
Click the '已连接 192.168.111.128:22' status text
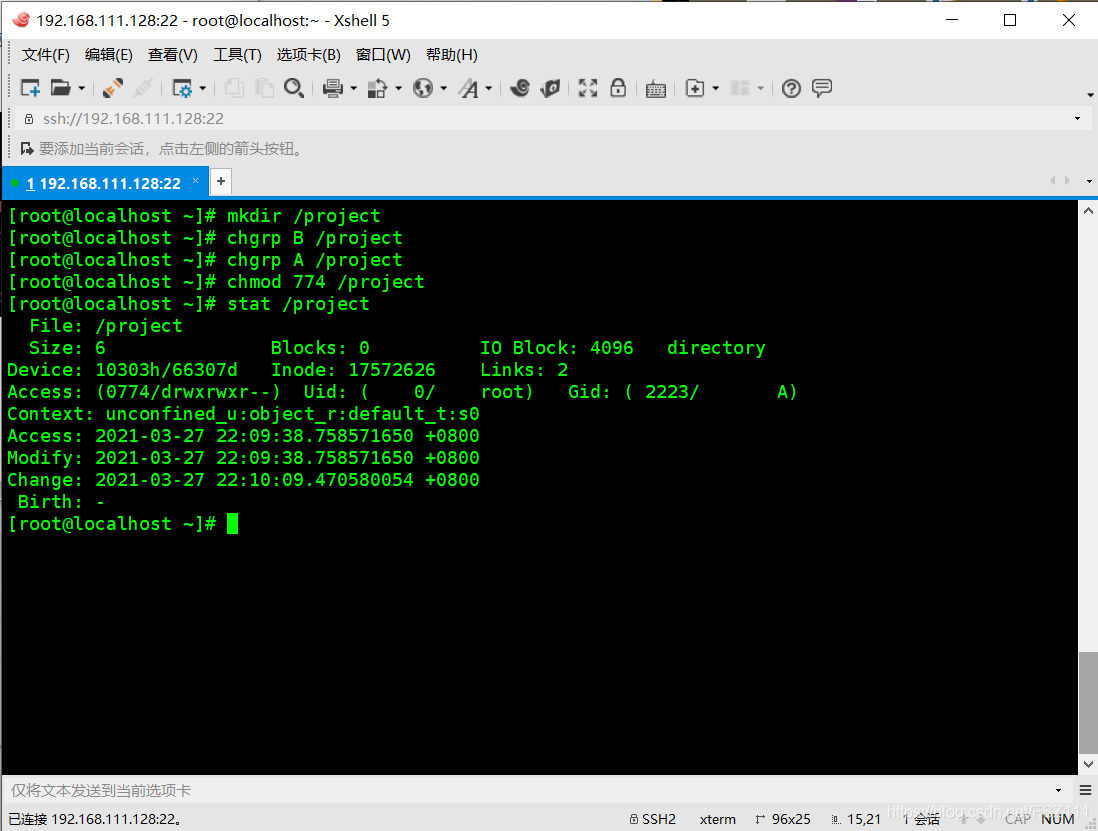95,819
